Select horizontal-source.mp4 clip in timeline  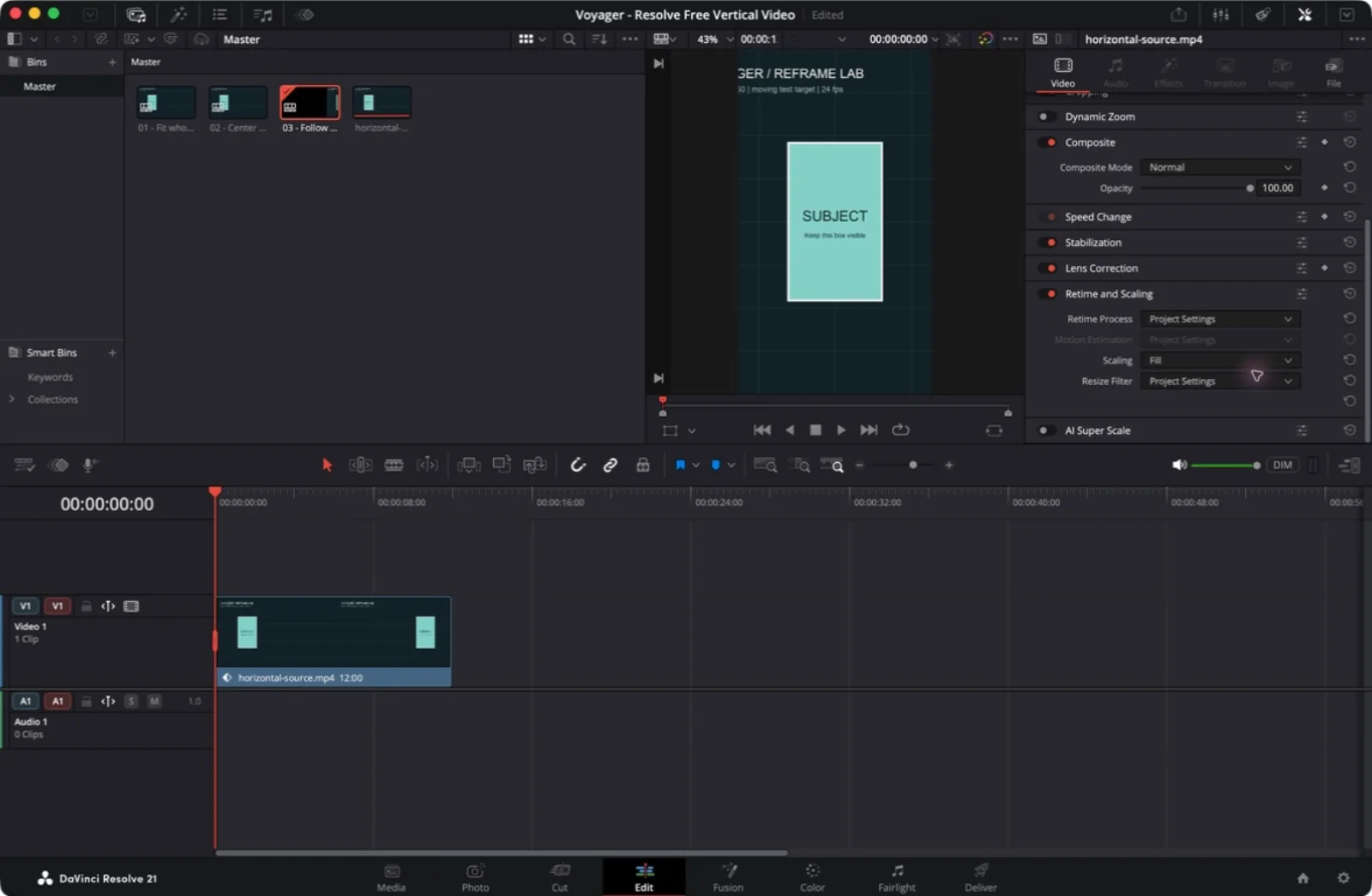point(334,641)
